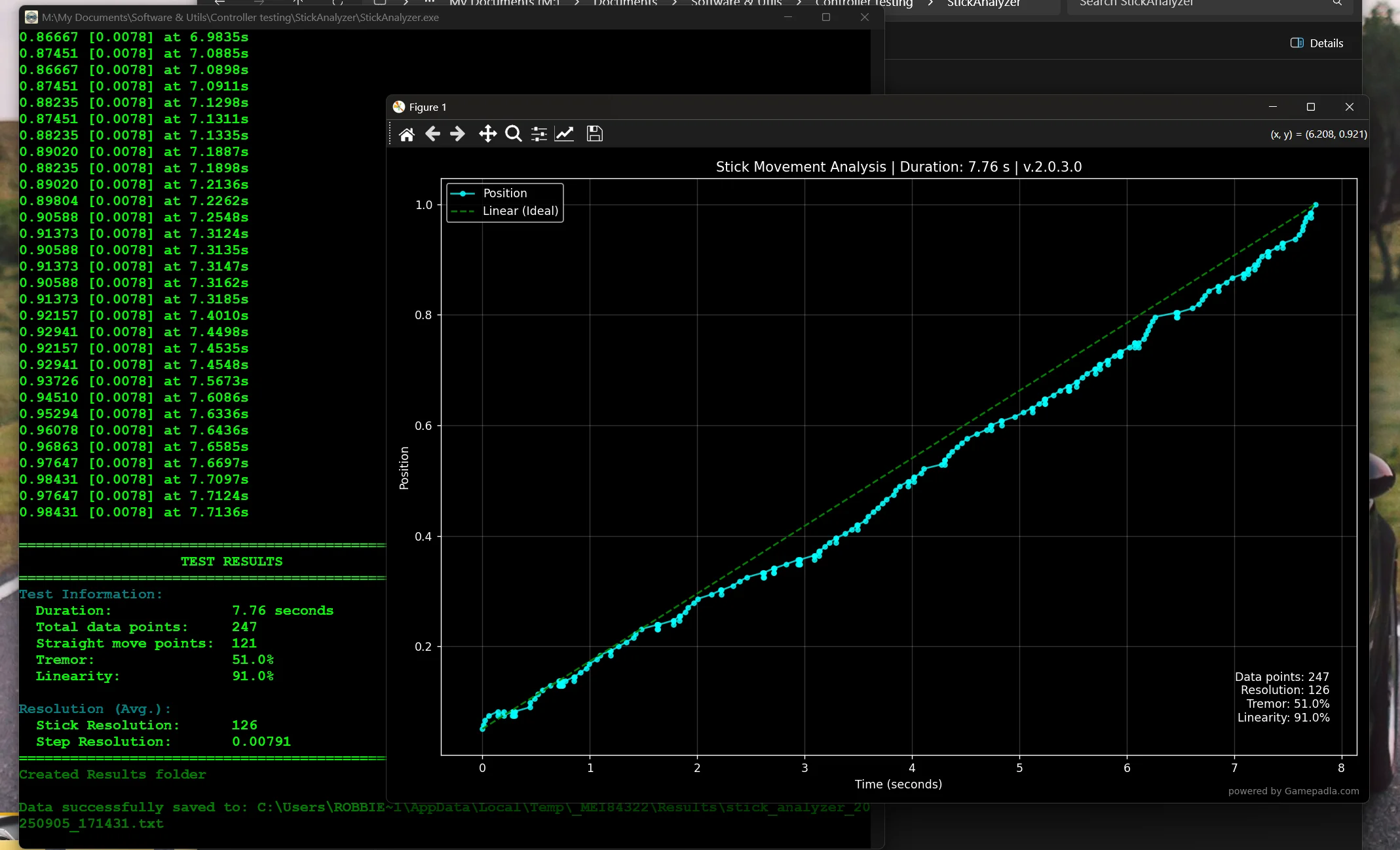Click the Linear (Ideal) legend entry
Screen dimensions: 1400x850
(x=504, y=211)
